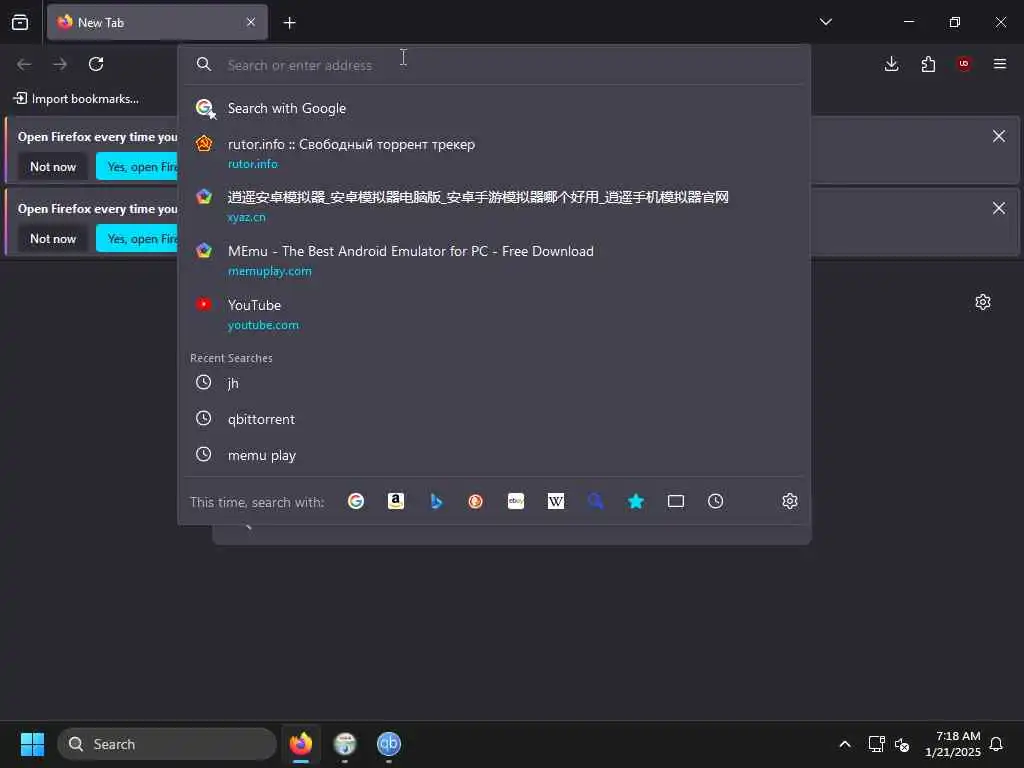Search this time with Amazon
The image size is (1024, 768).
(x=396, y=501)
